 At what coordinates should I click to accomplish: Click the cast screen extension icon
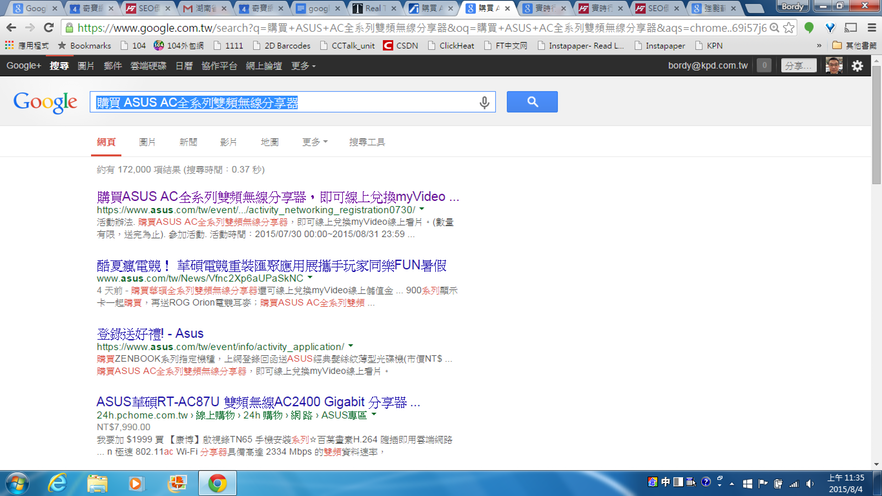click(851, 28)
